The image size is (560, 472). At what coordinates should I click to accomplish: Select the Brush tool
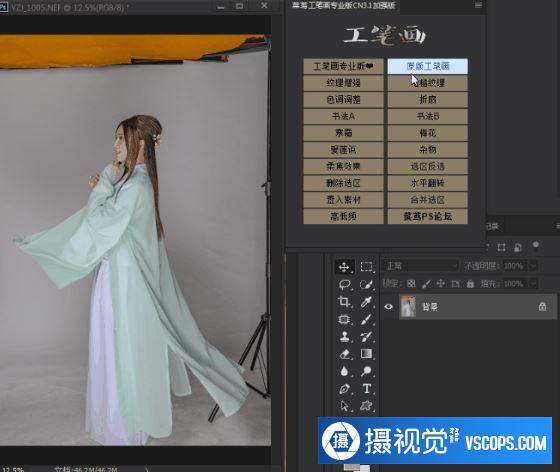[x=366, y=319]
